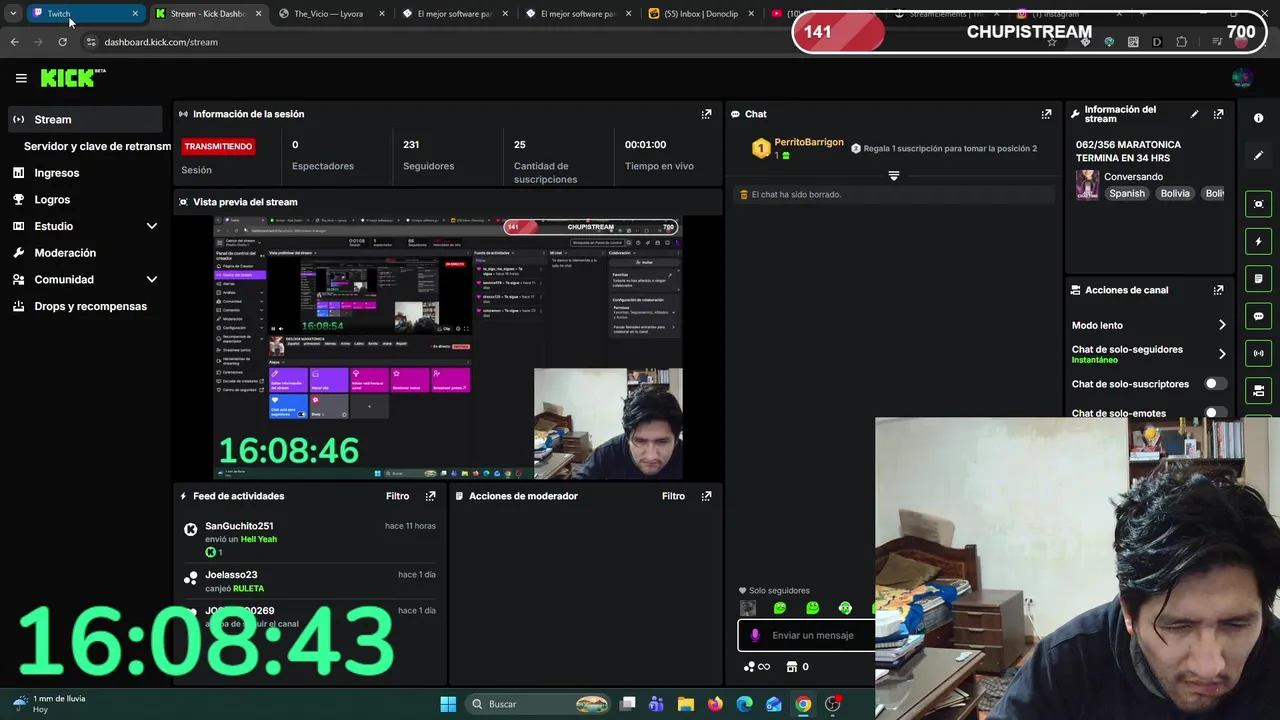Click the Spanish tag

pos(1126,193)
